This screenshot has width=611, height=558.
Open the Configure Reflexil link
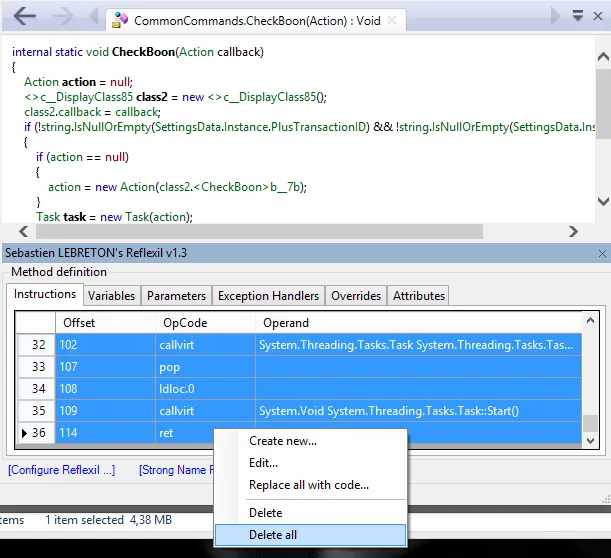[x=61, y=470]
